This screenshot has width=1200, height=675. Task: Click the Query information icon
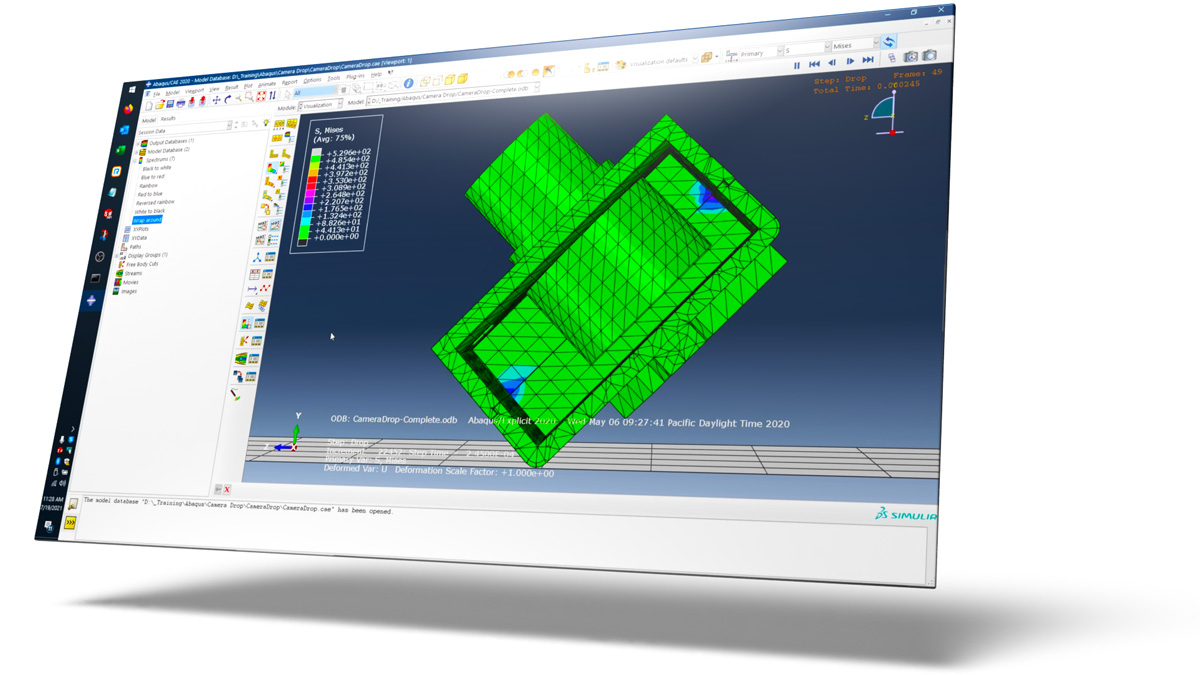click(408, 84)
